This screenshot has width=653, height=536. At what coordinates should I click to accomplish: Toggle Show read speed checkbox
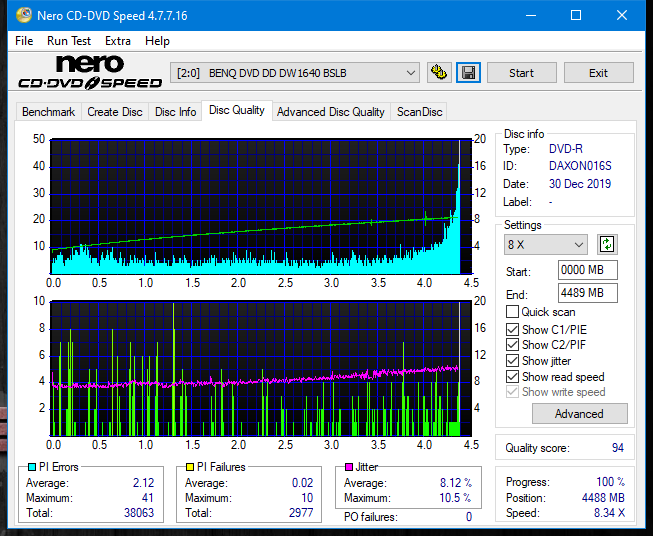512,377
